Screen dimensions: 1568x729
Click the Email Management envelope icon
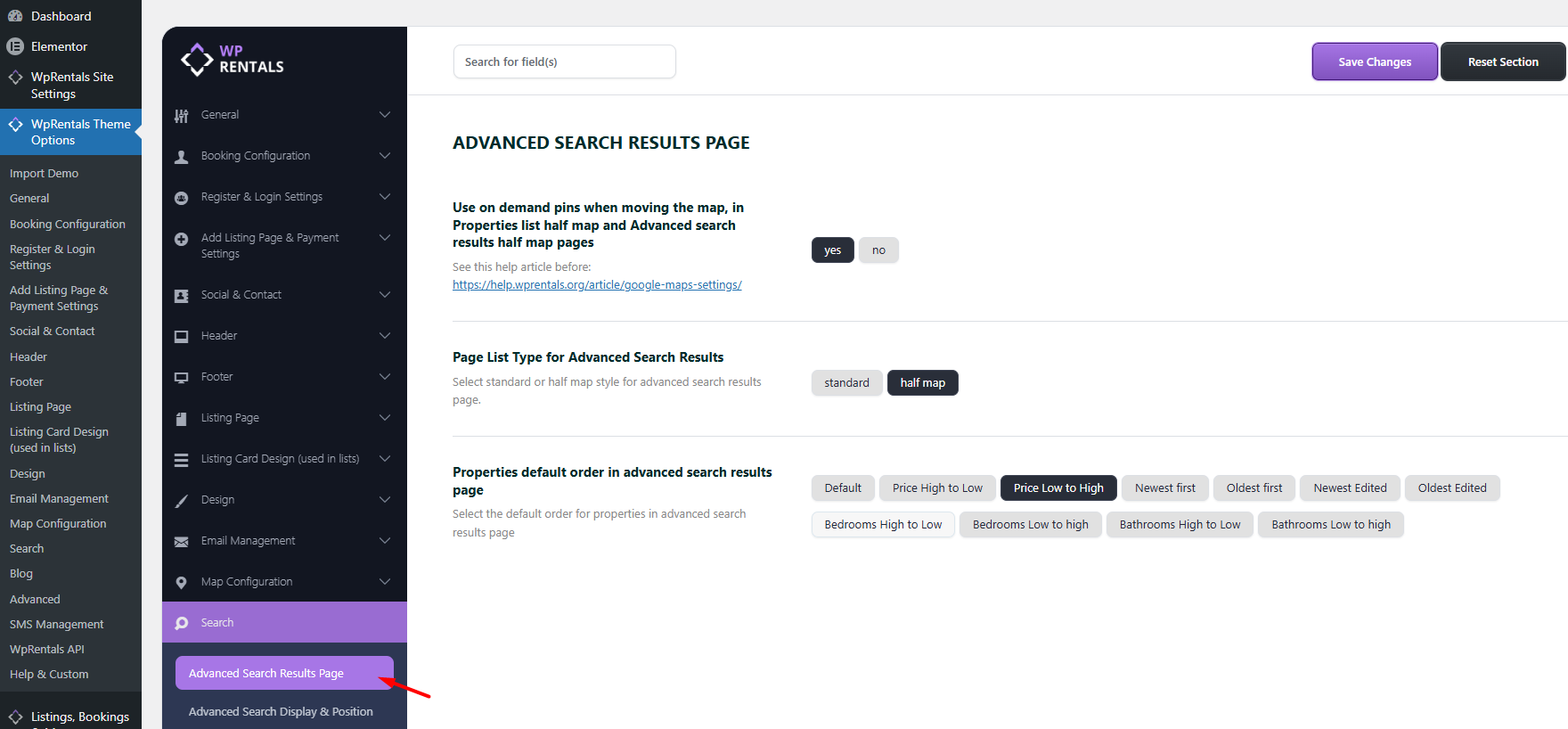pos(182,542)
